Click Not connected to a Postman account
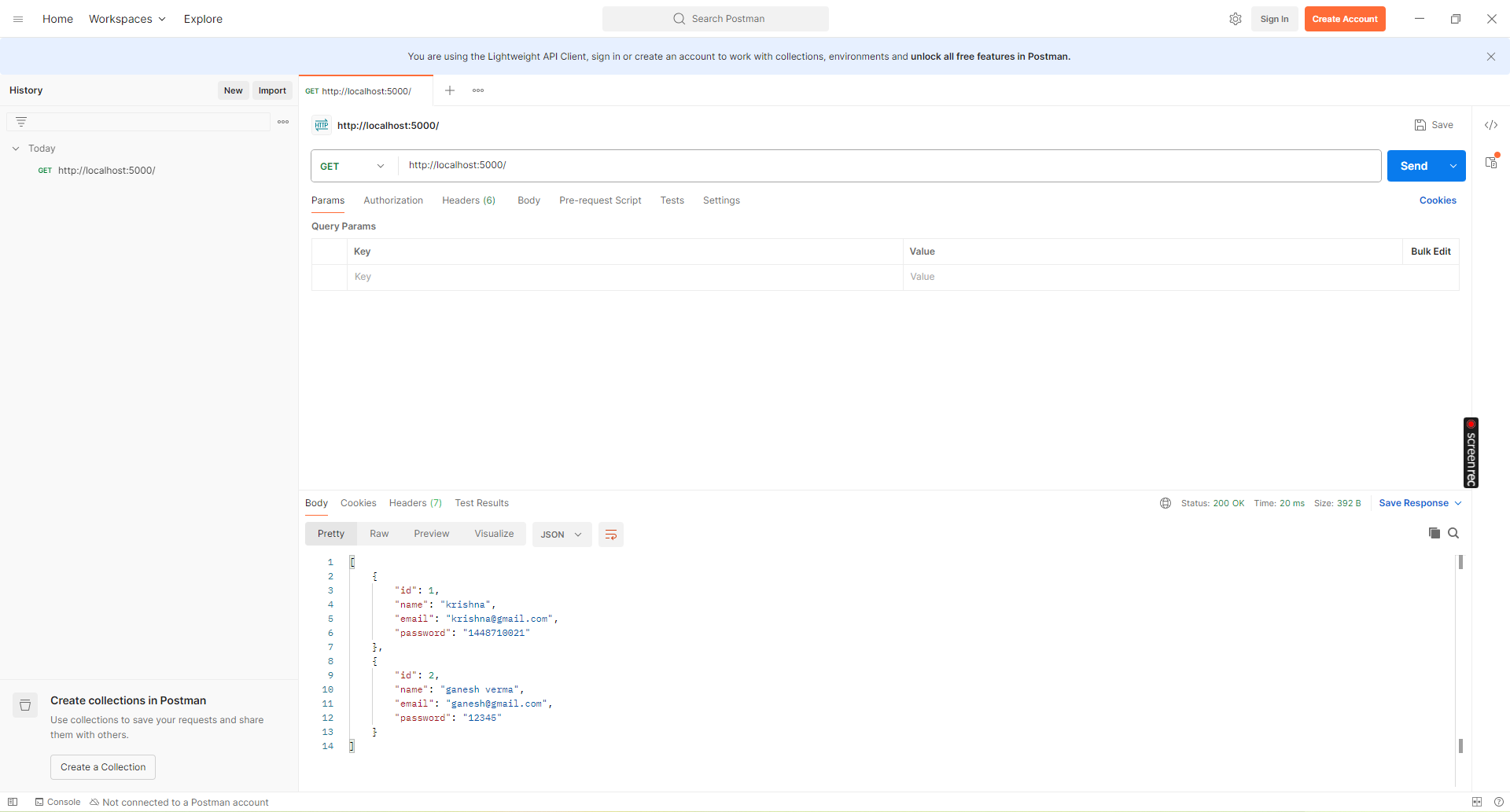The height and width of the screenshot is (812, 1510). pyautogui.click(x=179, y=803)
